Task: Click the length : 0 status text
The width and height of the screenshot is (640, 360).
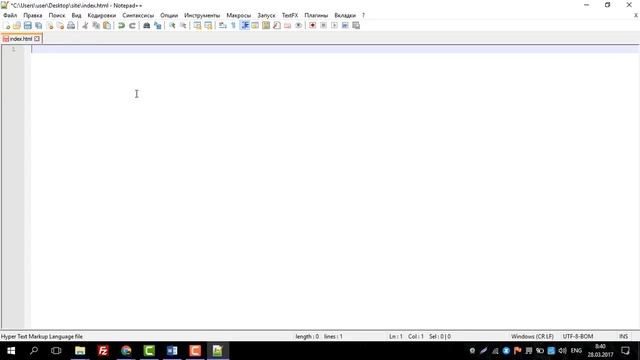Action: [307, 336]
